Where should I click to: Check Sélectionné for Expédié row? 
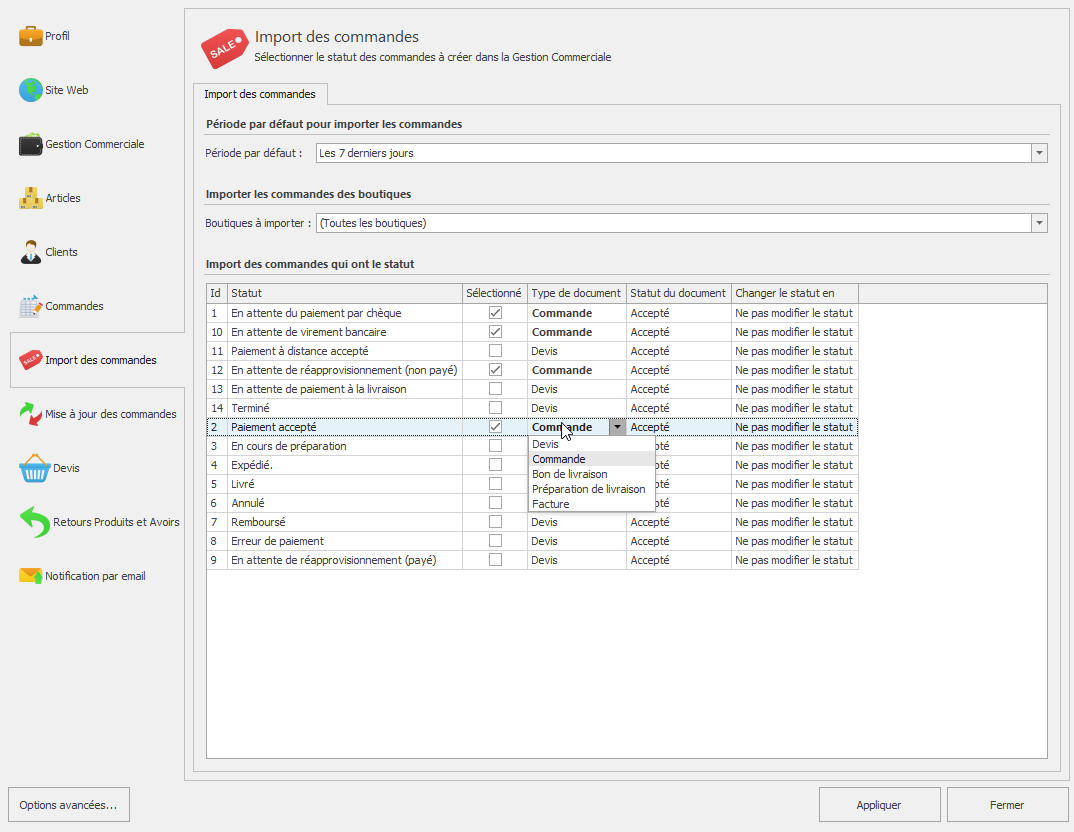(x=495, y=464)
